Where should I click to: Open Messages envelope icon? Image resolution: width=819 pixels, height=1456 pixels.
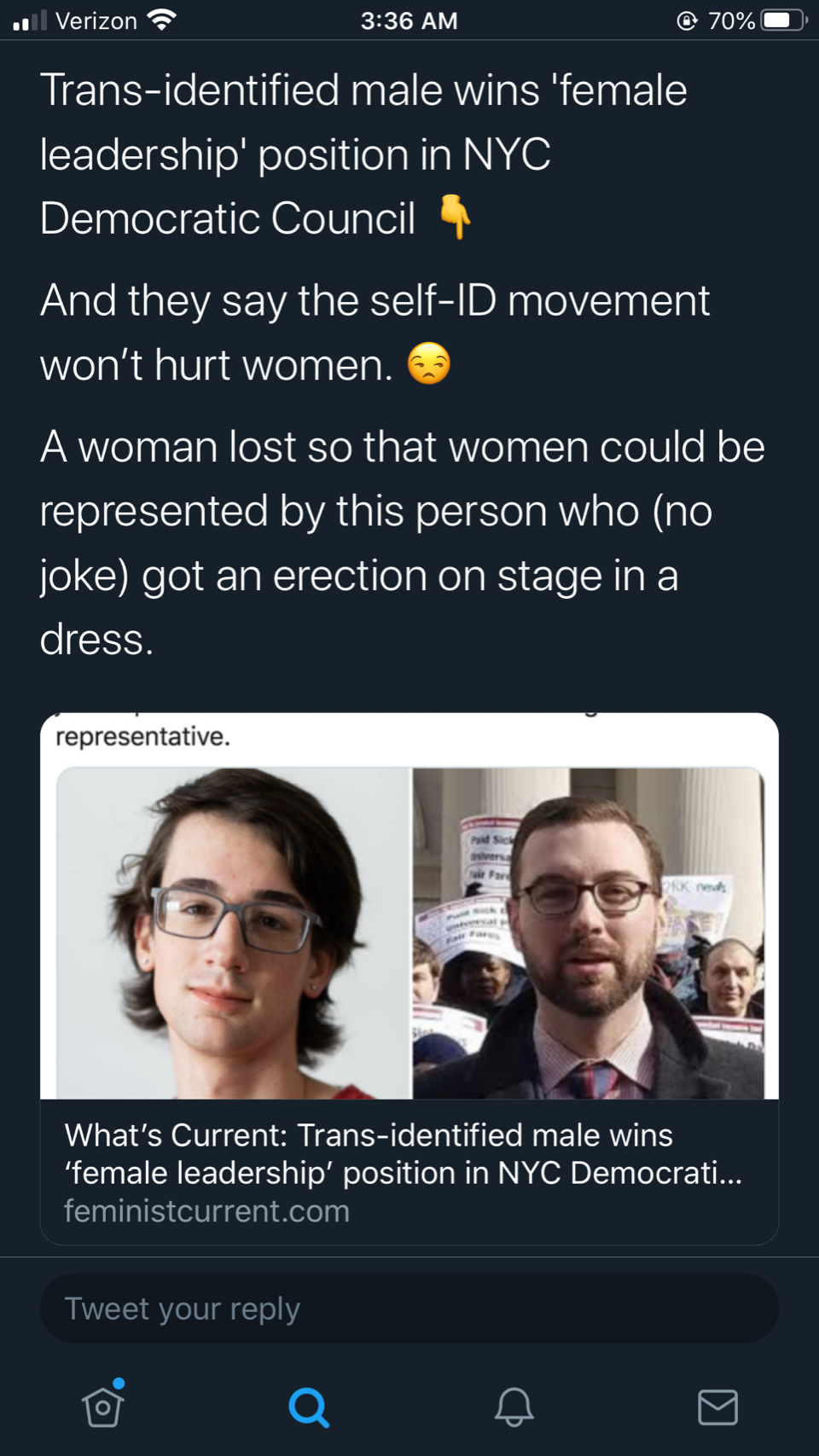click(717, 1407)
